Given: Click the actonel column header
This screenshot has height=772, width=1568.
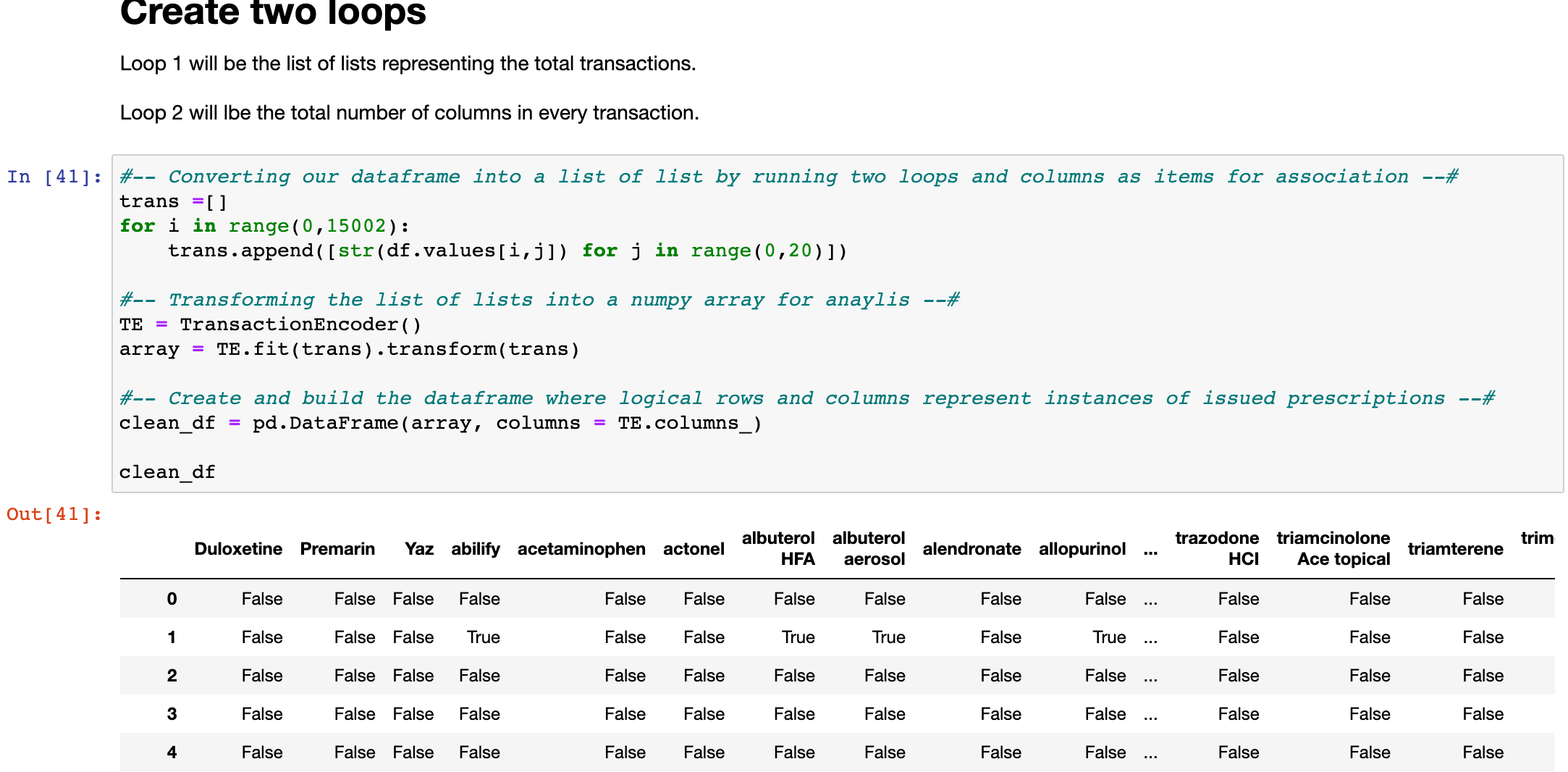Looking at the screenshot, I should pyautogui.click(x=694, y=548).
